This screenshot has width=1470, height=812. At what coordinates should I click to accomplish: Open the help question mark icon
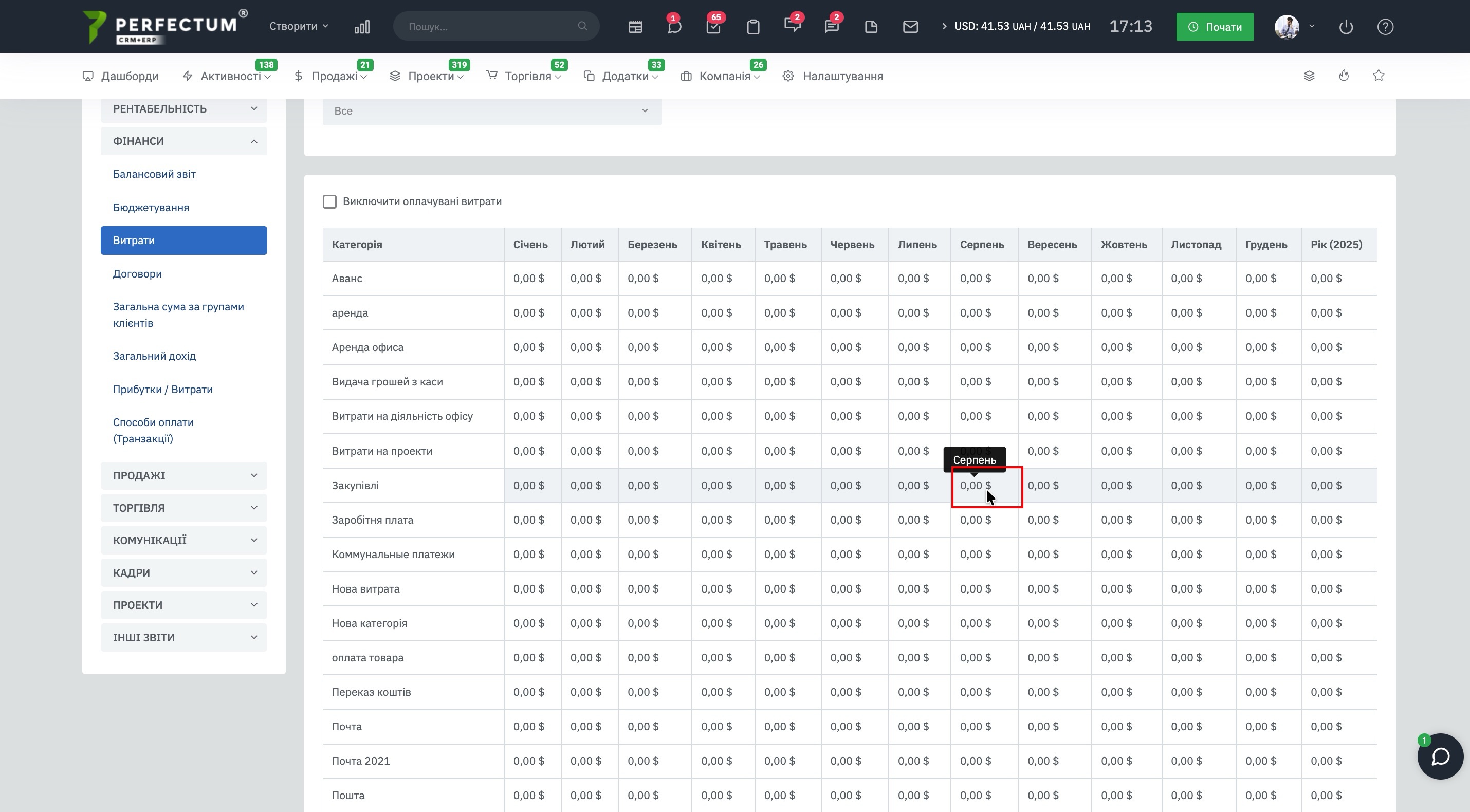point(1385,27)
